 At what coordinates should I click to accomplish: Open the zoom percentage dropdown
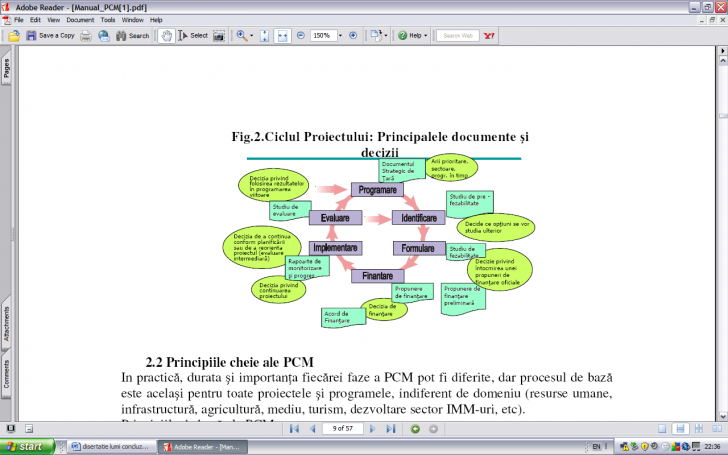pos(338,35)
